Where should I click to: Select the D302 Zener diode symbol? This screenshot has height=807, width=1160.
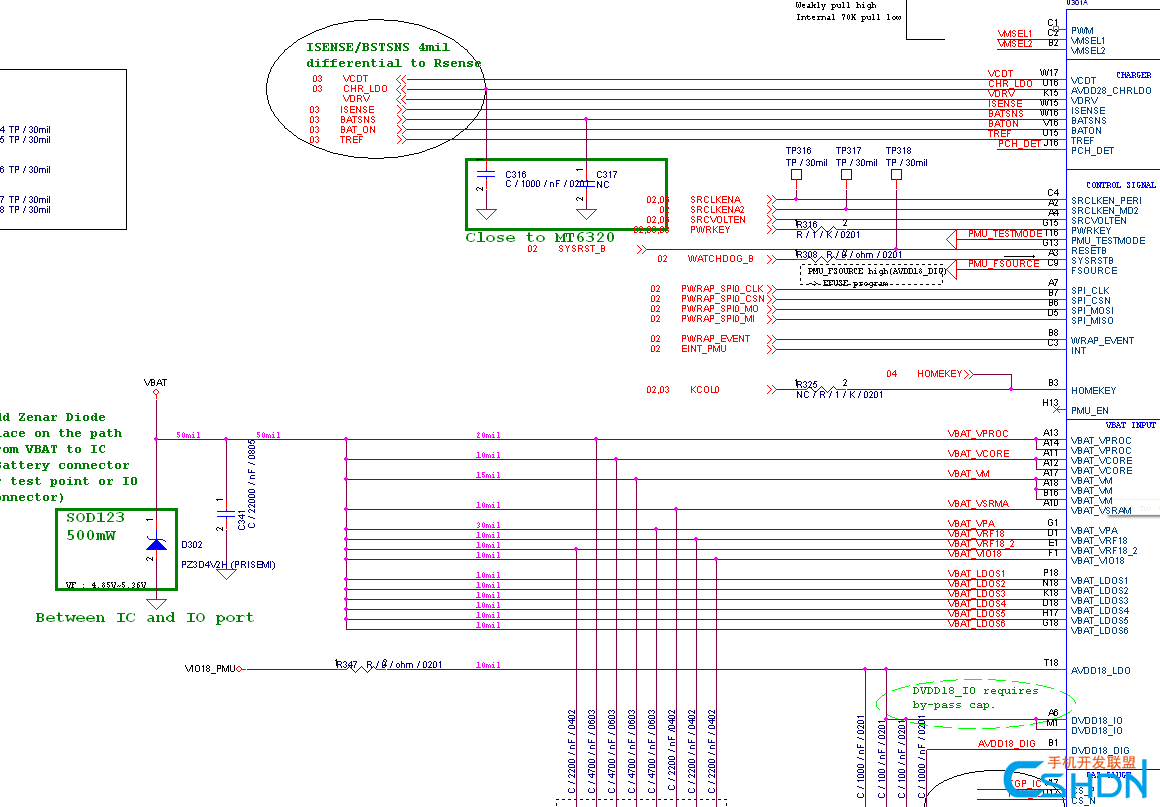[x=156, y=544]
